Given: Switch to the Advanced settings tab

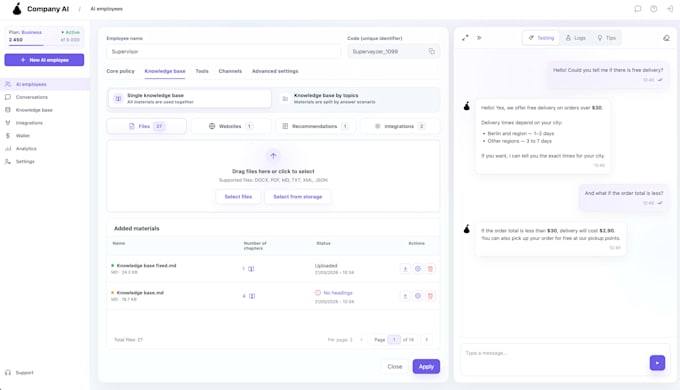Looking at the screenshot, I should coord(275,71).
